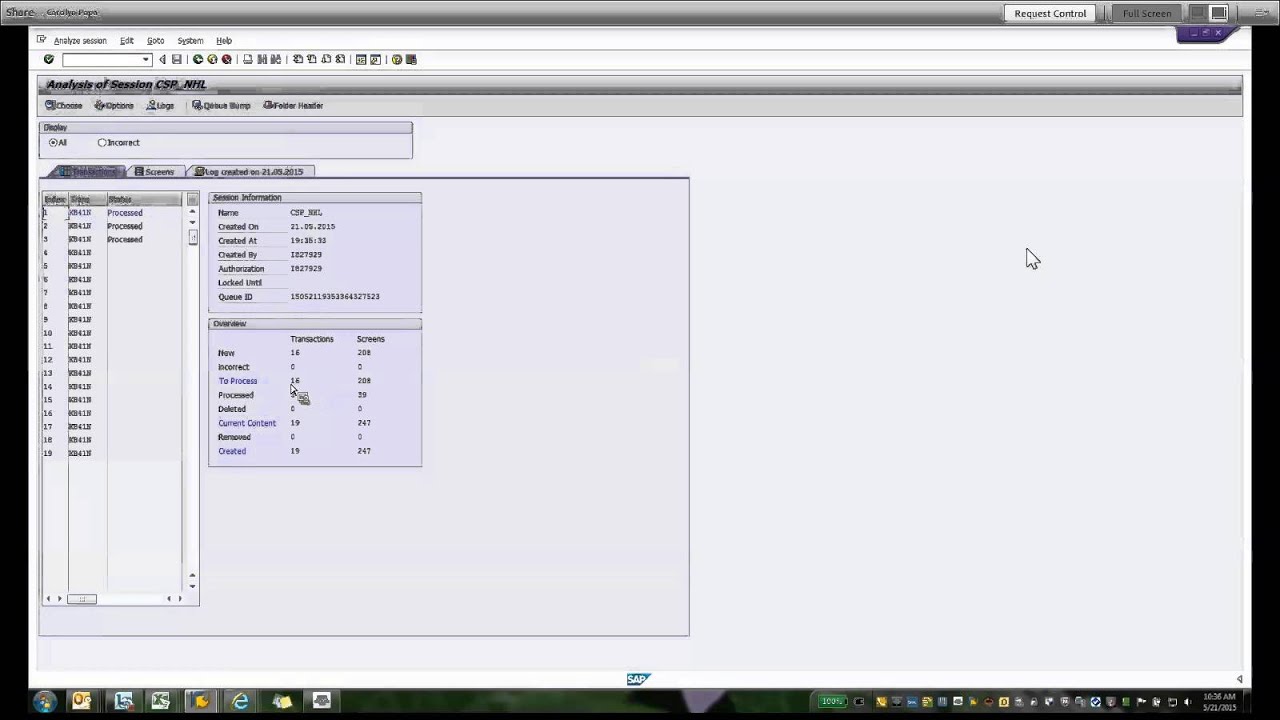Click the Generate Shortcut icon
This screenshot has height=720, width=1280.
pos(376,60)
